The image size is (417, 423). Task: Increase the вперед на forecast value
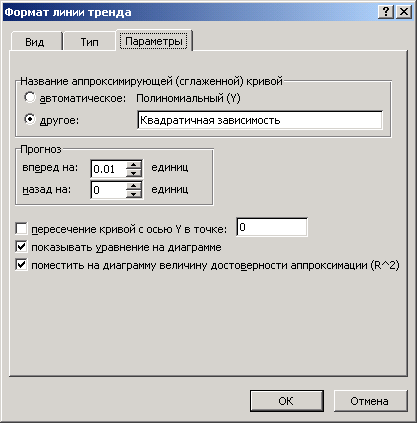click(x=134, y=165)
